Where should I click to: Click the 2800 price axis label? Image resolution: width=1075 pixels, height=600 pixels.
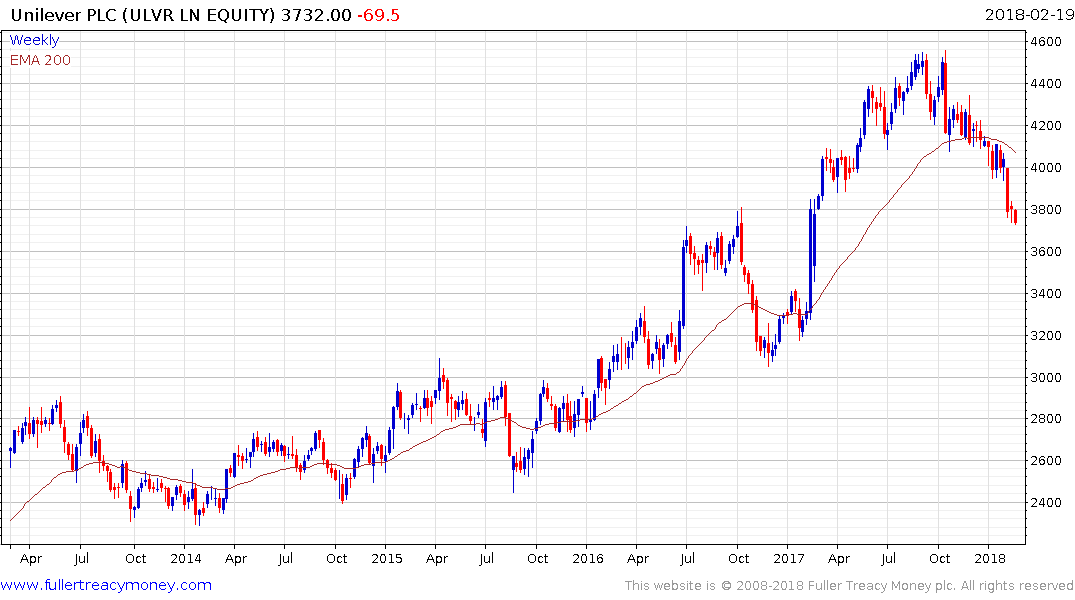(1046, 419)
